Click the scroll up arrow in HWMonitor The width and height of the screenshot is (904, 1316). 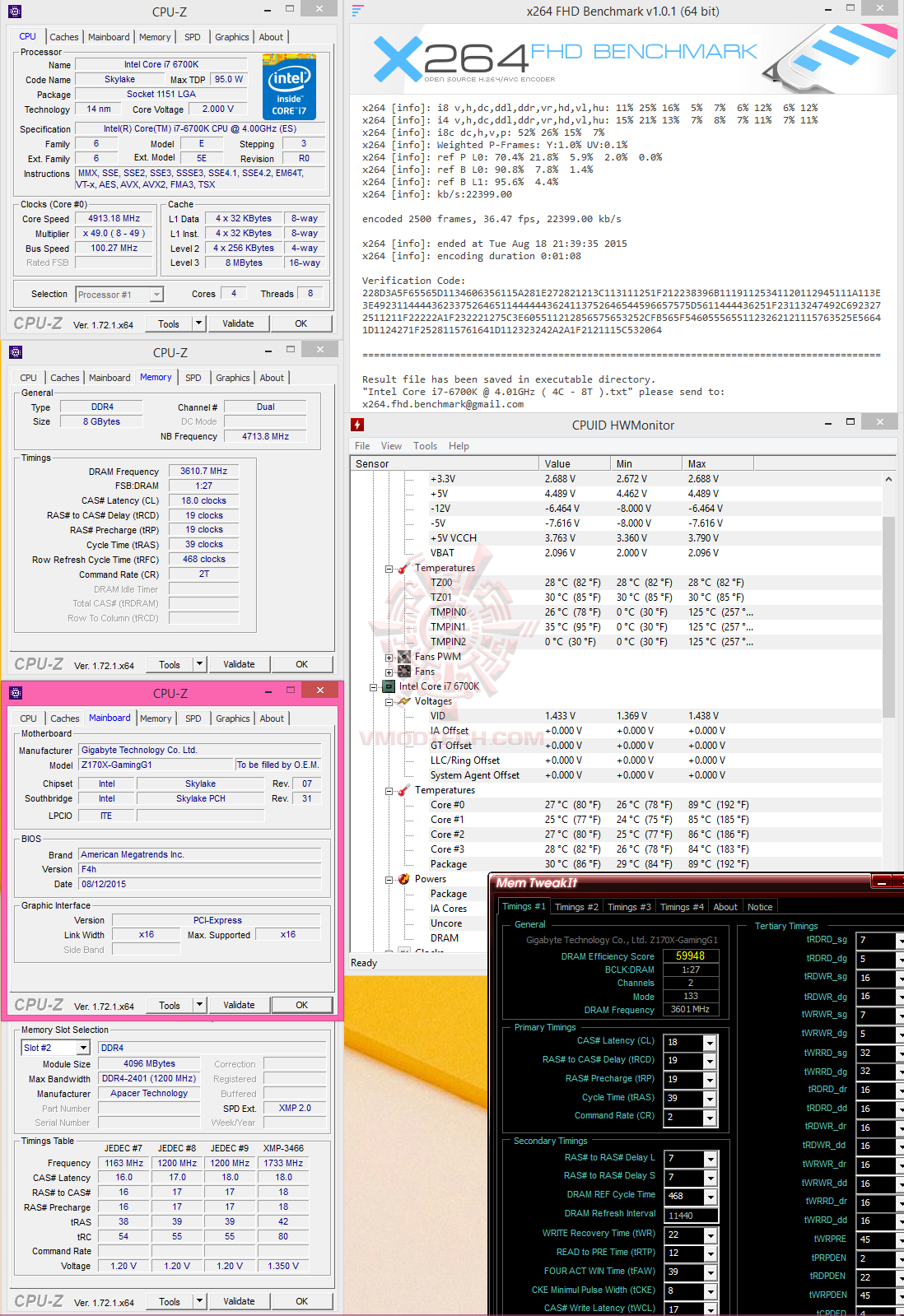(x=888, y=479)
